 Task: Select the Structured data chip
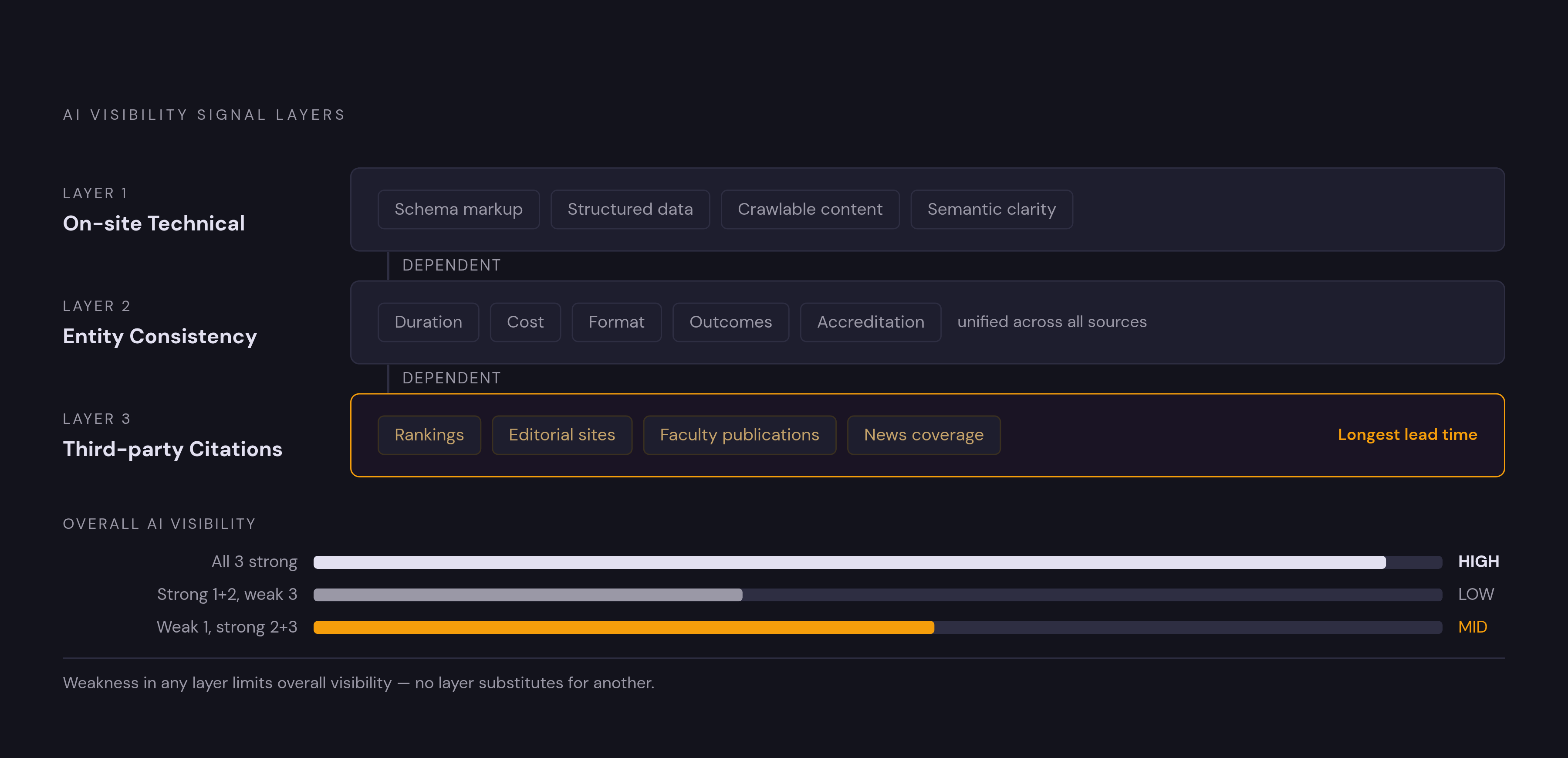tap(630, 210)
